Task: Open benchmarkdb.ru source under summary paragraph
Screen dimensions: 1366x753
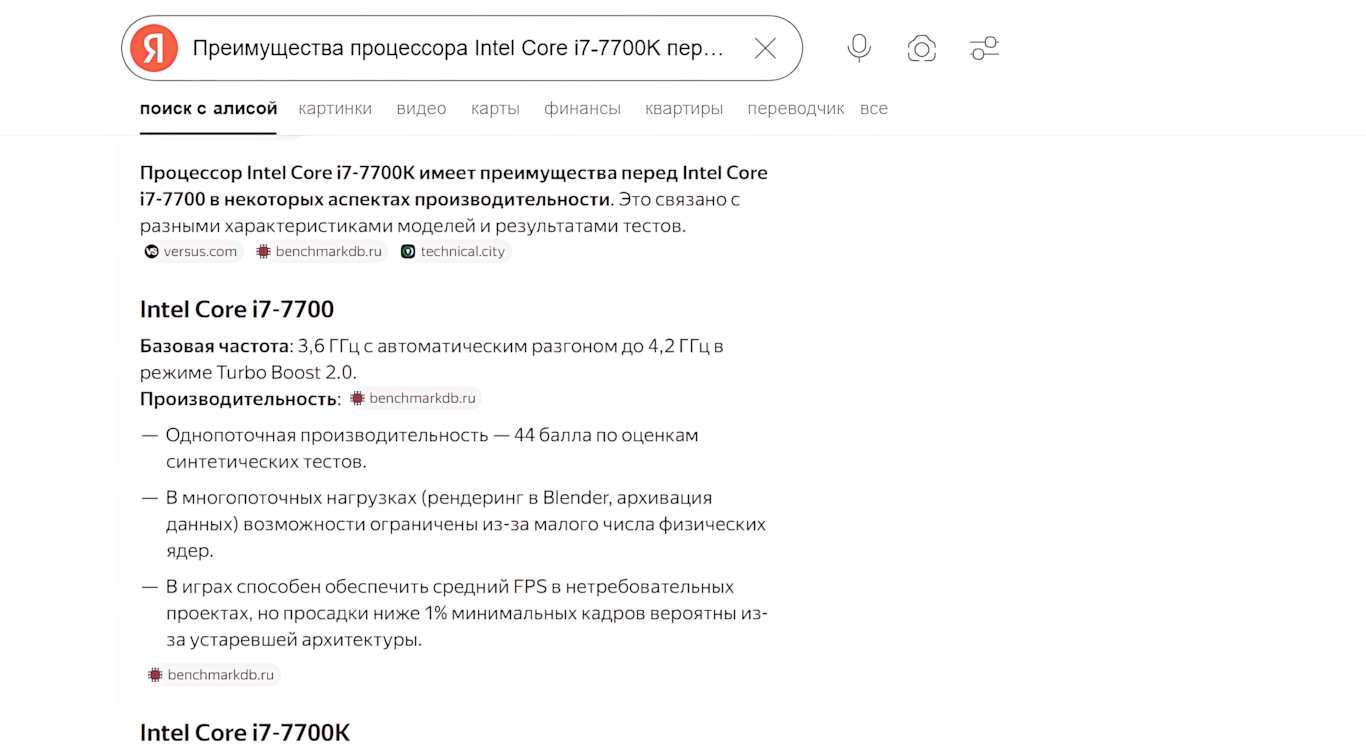Action: (x=319, y=252)
